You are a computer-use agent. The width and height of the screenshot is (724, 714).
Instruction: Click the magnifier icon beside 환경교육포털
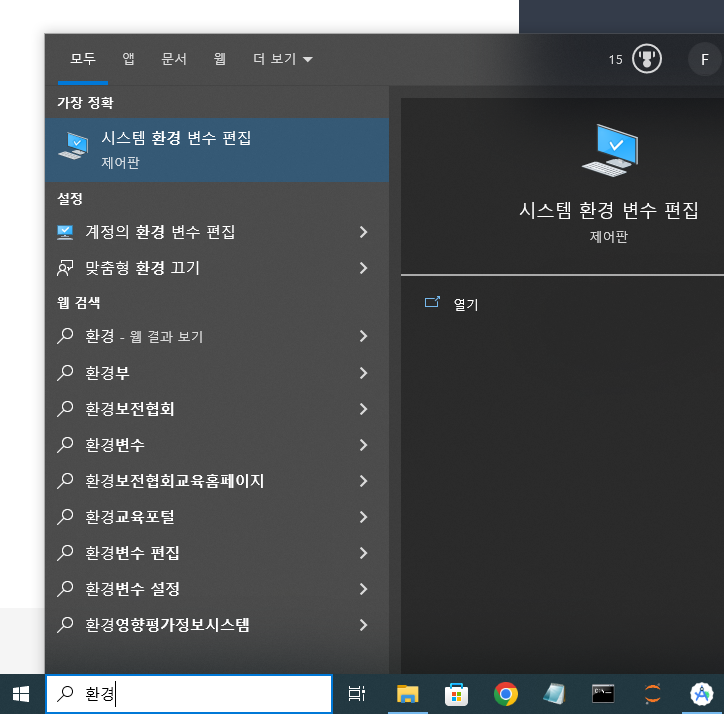pyautogui.click(x=65, y=517)
